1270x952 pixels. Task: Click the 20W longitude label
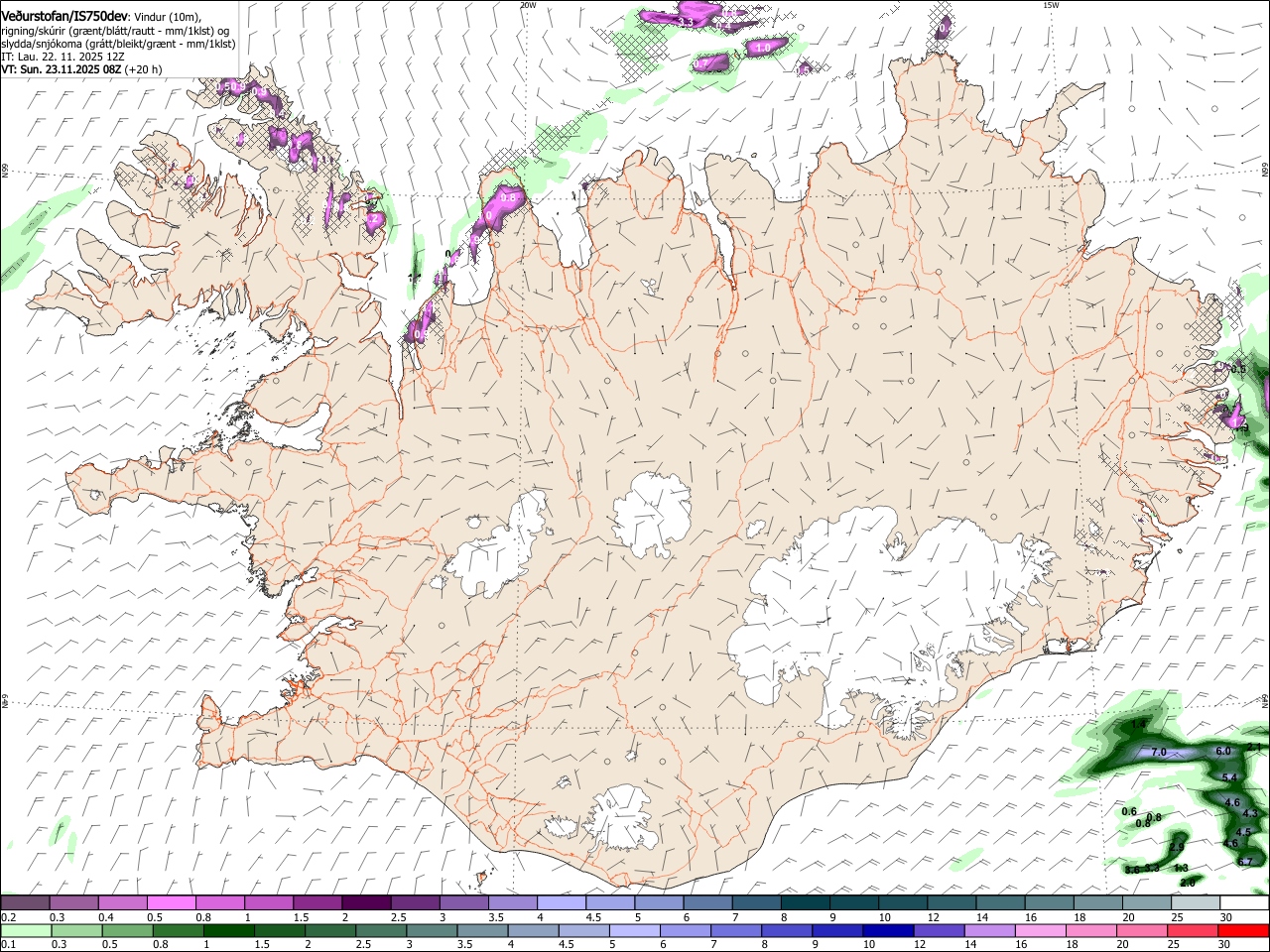pos(529,4)
